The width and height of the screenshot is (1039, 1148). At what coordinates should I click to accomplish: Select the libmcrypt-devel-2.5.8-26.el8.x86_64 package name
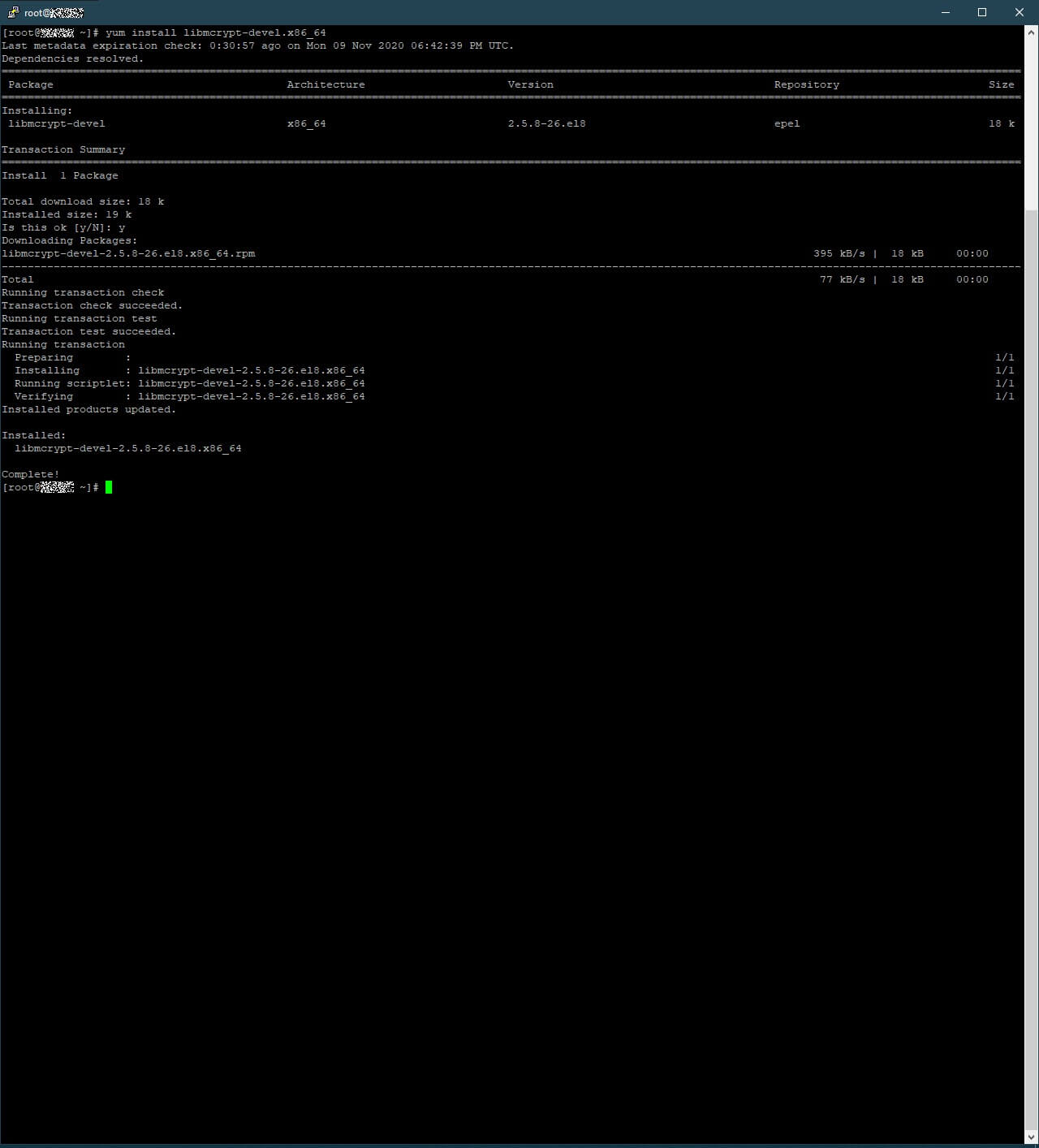128,448
